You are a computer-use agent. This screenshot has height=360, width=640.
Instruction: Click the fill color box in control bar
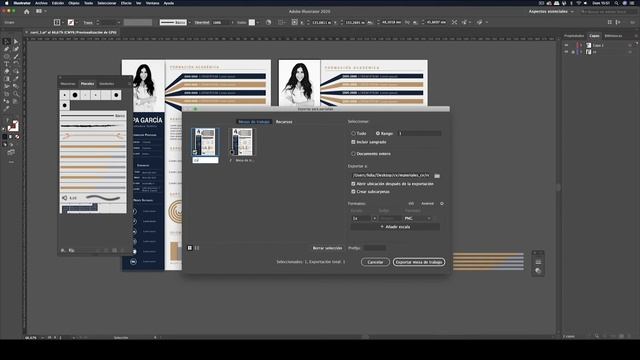(x=57, y=22)
